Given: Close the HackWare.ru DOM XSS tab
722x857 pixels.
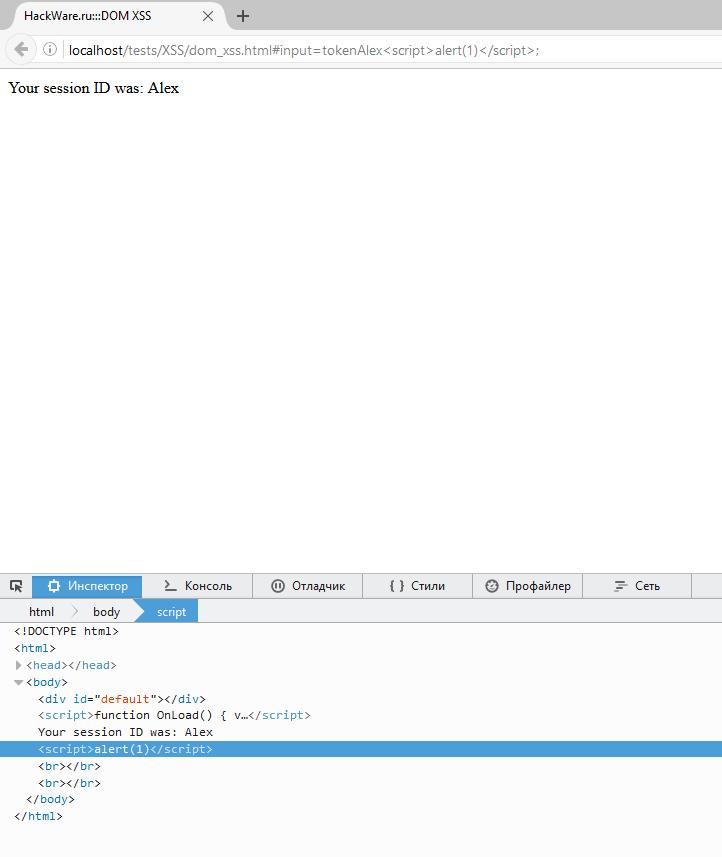Looking at the screenshot, I should click(208, 16).
